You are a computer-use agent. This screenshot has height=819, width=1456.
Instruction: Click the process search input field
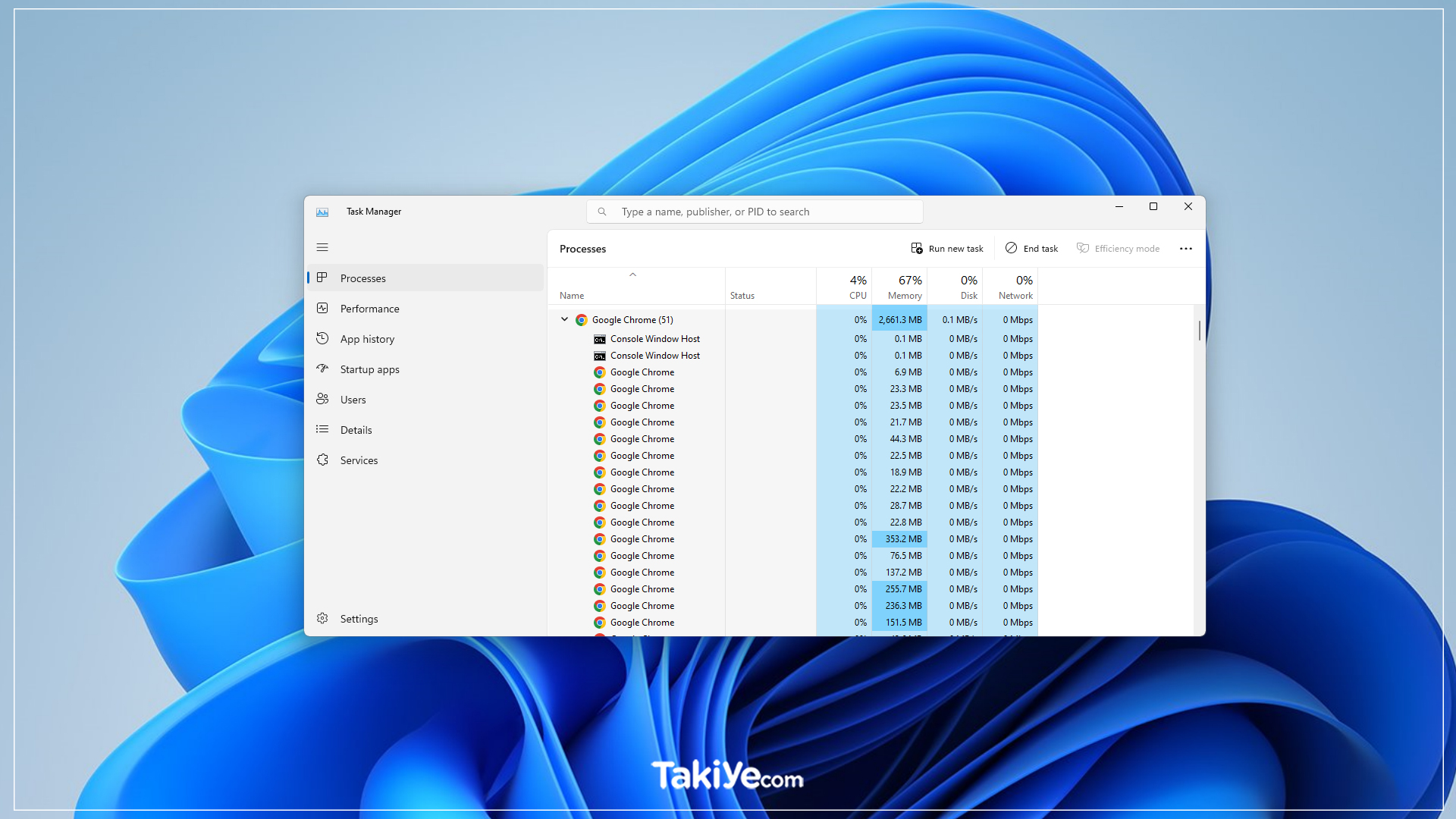click(x=755, y=212)
